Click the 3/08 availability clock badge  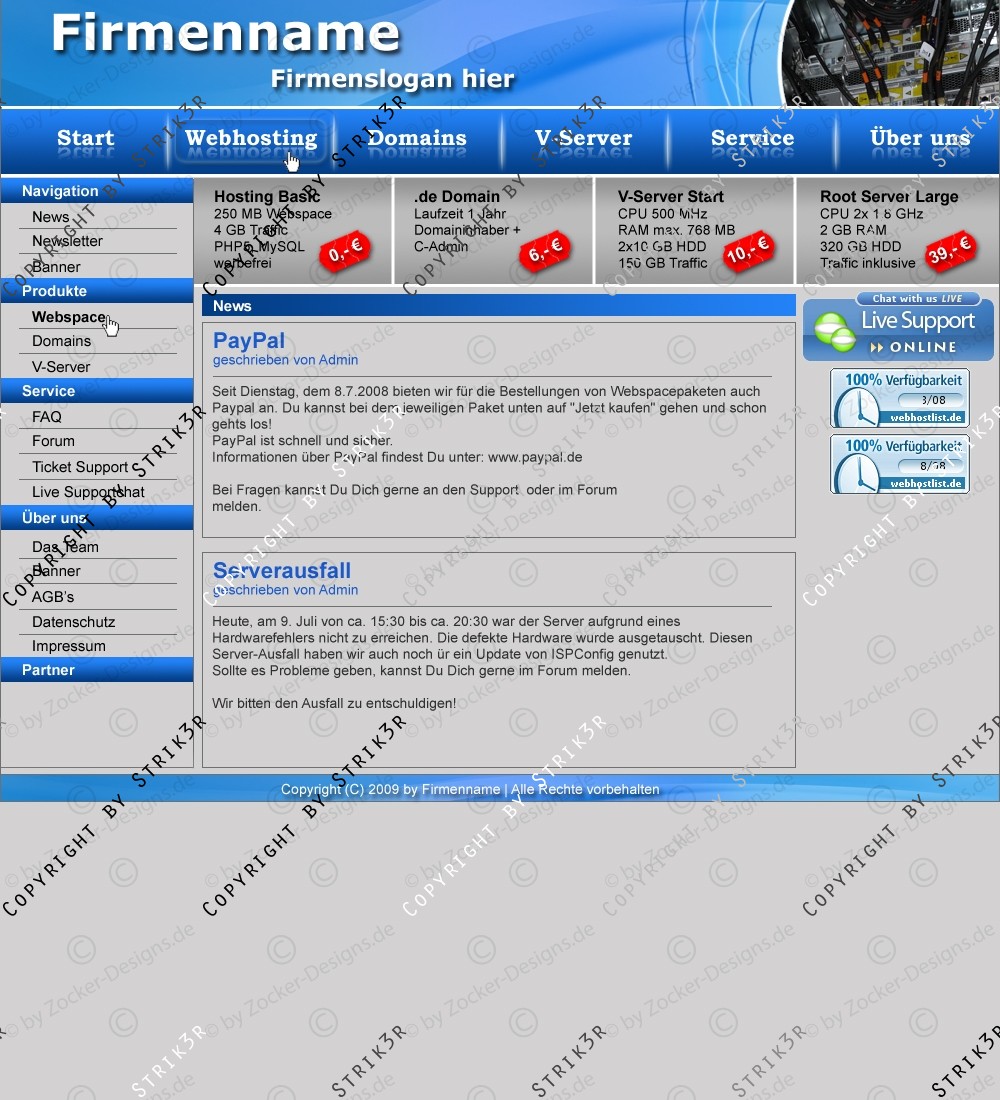point(900,397)
